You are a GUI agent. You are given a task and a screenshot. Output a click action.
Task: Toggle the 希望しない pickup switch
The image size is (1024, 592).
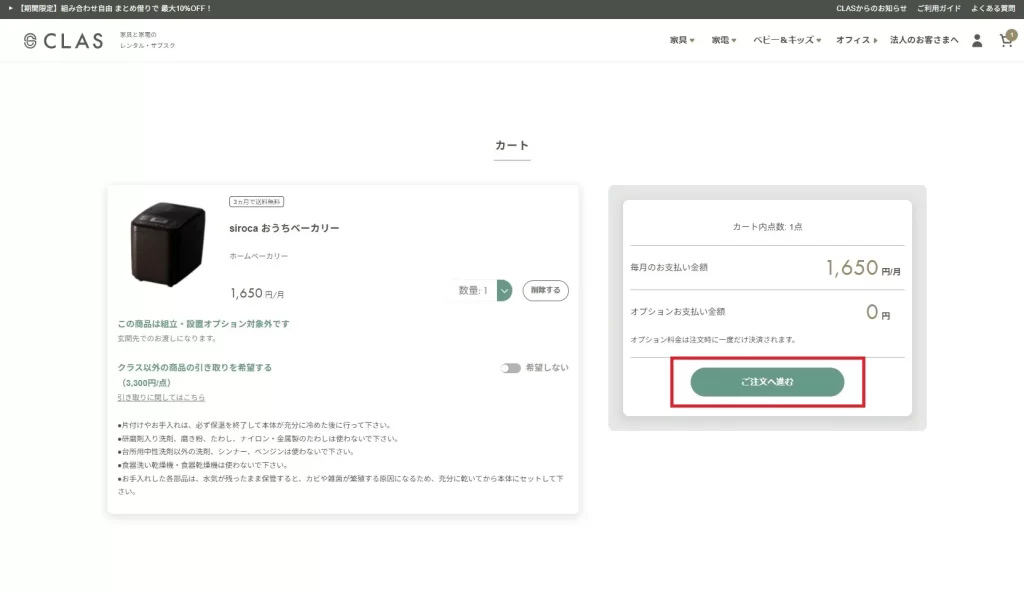coord(510,368)
